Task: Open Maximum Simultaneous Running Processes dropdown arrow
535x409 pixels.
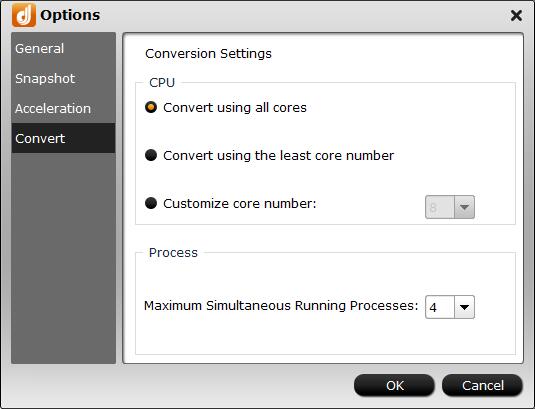Action: (x=464, y=307)
